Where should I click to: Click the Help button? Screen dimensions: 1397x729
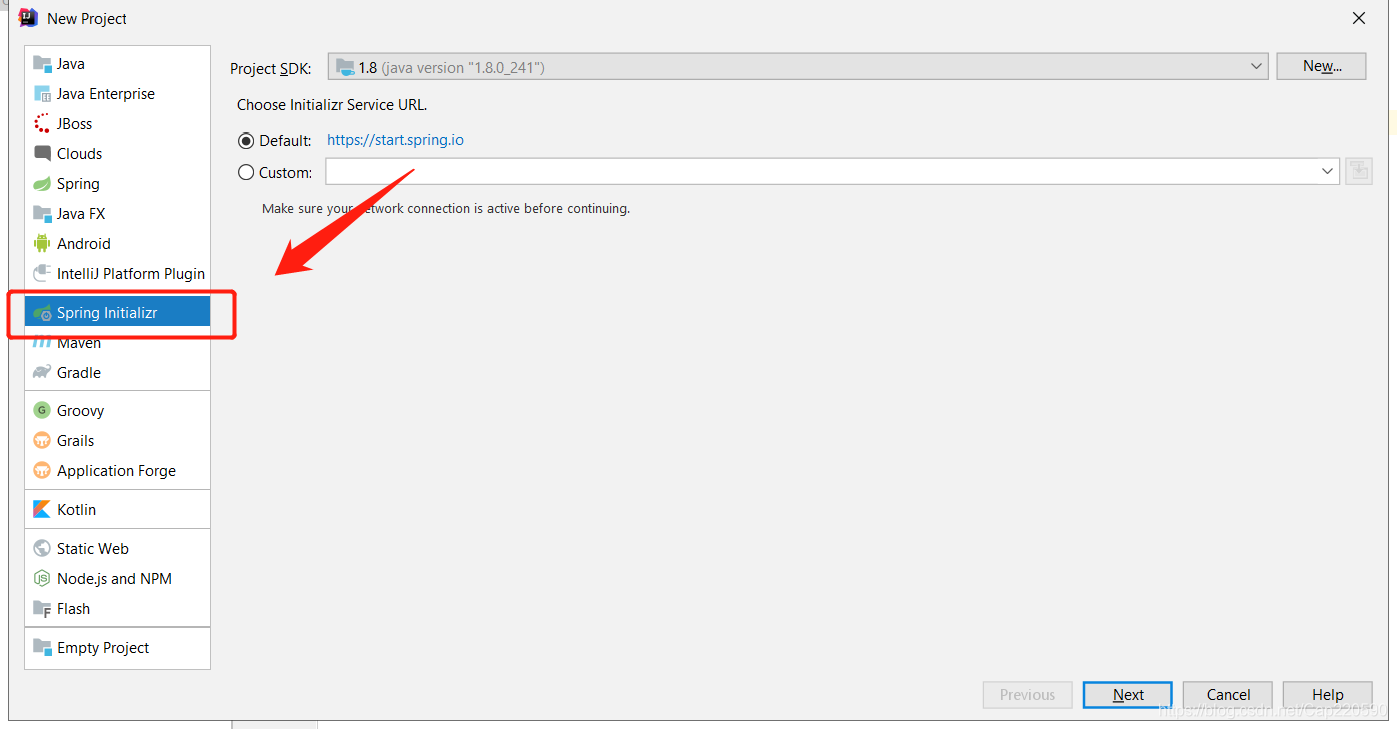(x=1328, y=695)
